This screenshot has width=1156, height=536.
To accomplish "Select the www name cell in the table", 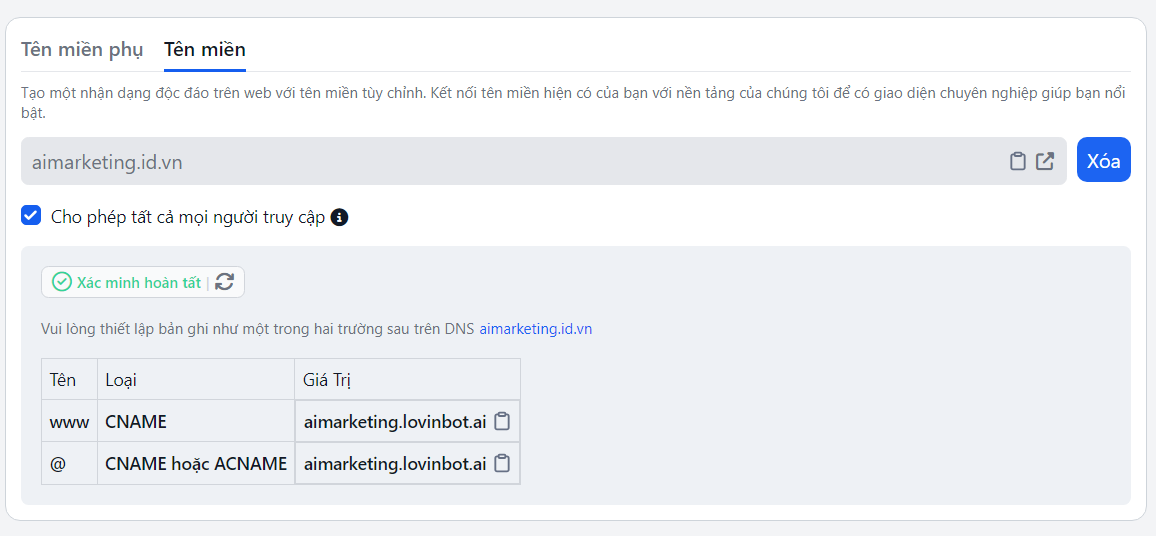I will [69, 422].
